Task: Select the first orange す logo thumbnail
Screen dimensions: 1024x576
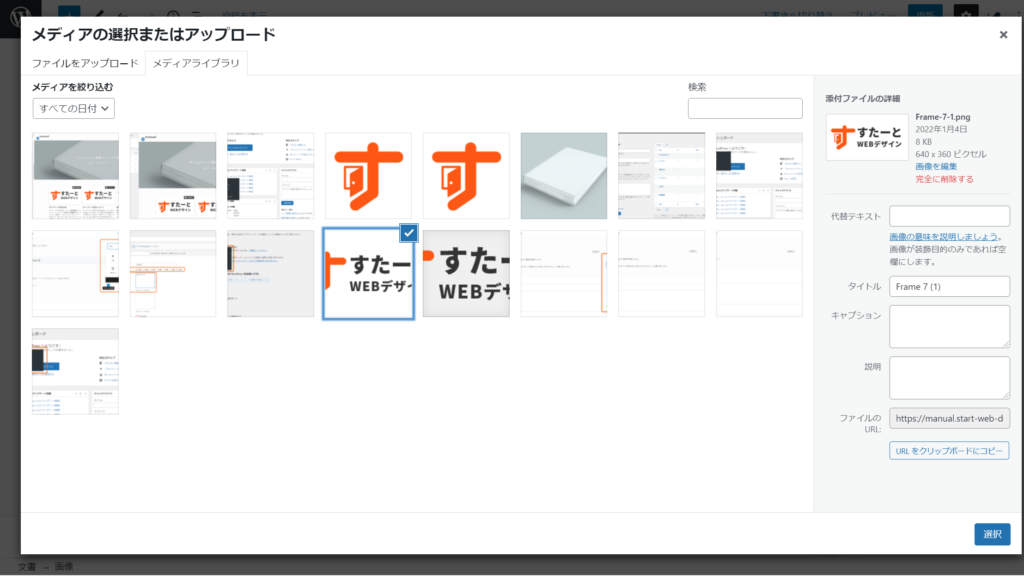Action: (x=368, y=176)
